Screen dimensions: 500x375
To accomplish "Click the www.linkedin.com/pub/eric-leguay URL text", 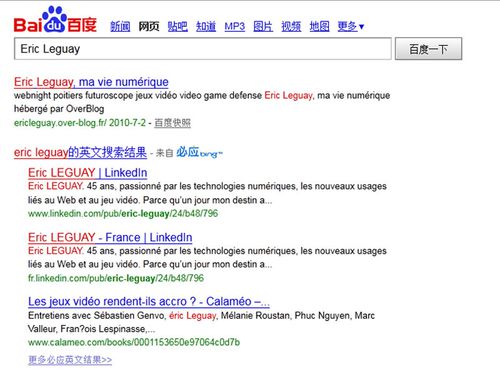I will 123,214.
